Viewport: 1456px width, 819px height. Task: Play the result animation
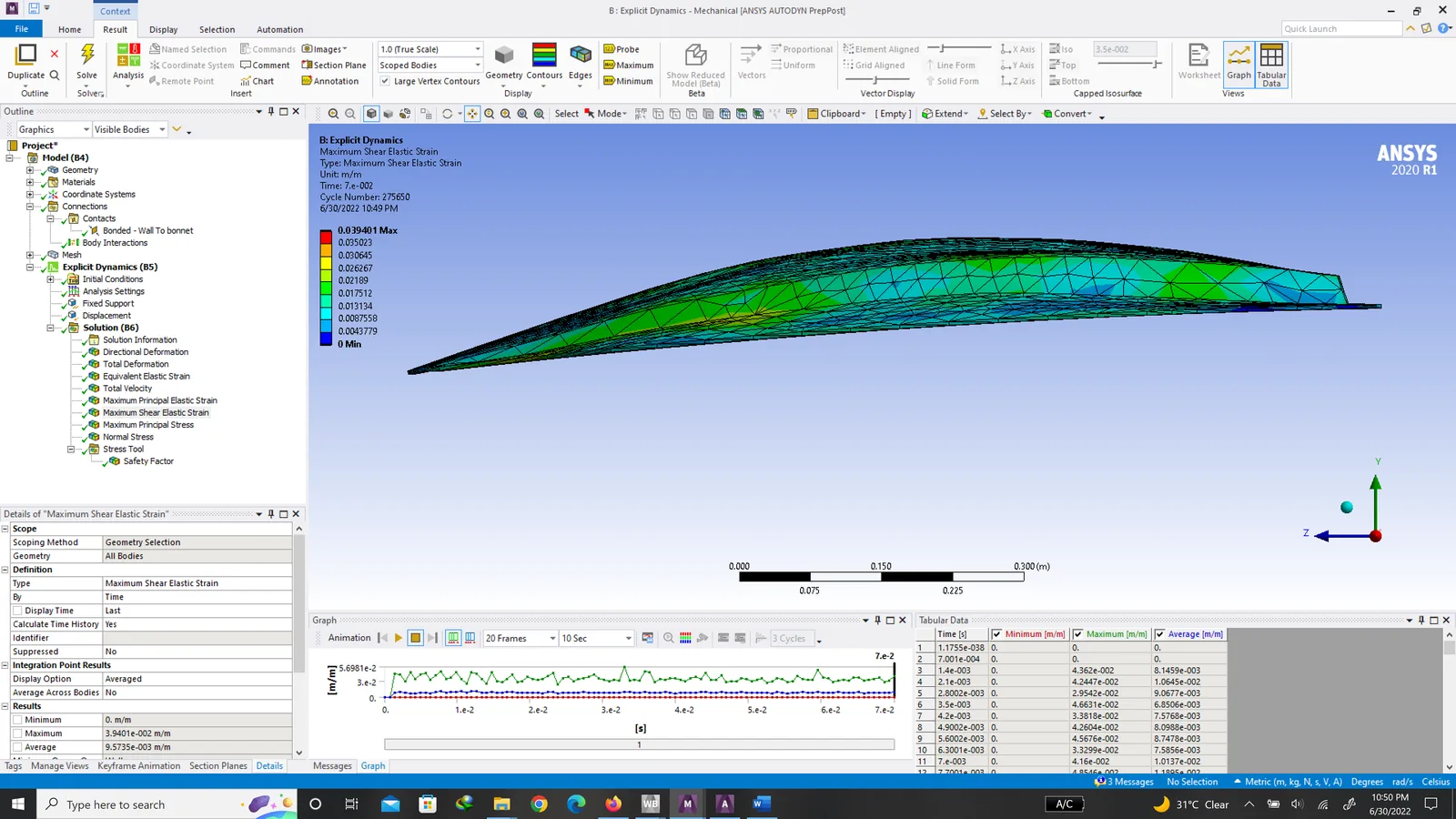(x=398, y=638)
